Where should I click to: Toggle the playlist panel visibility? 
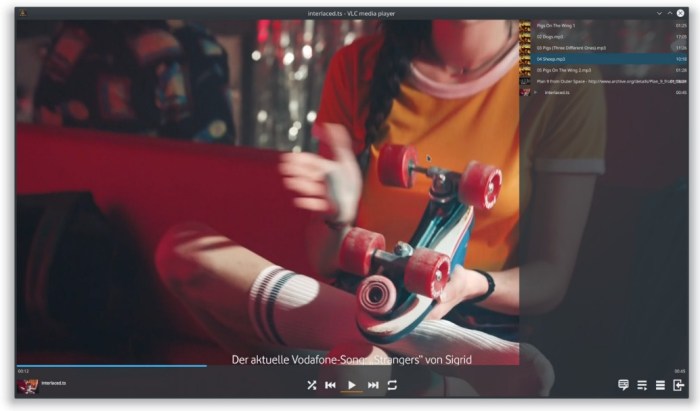(x=642, y=385)
